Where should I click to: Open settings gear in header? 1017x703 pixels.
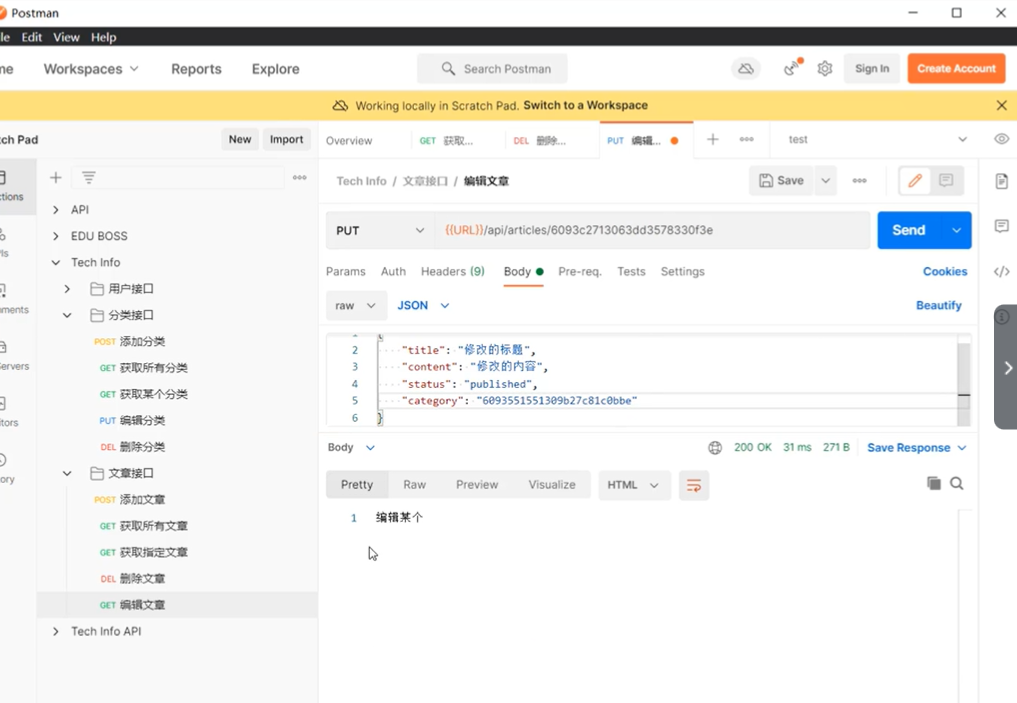[824, 69]
